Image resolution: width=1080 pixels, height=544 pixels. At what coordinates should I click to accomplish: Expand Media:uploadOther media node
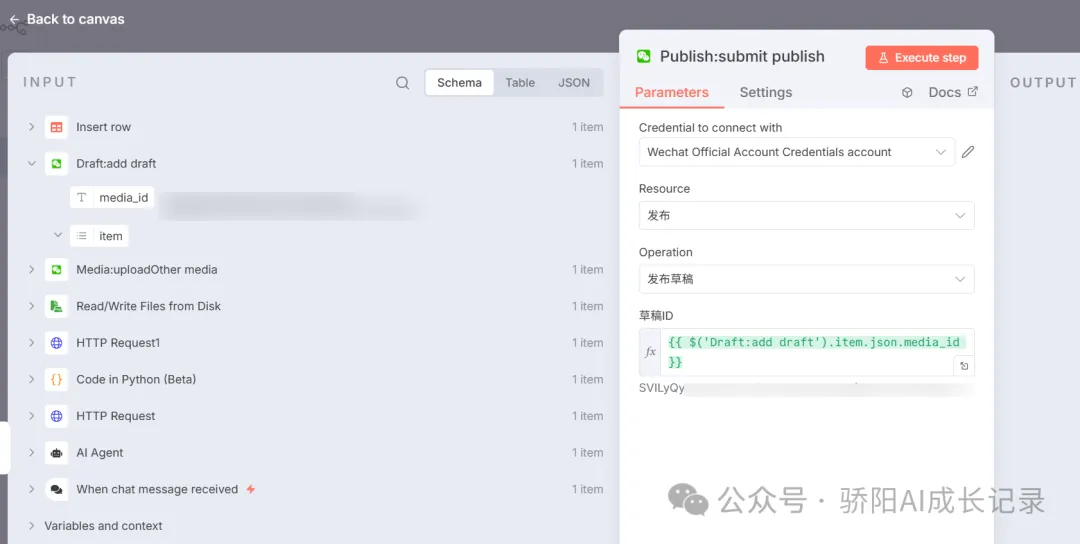(x=31, y=269)
